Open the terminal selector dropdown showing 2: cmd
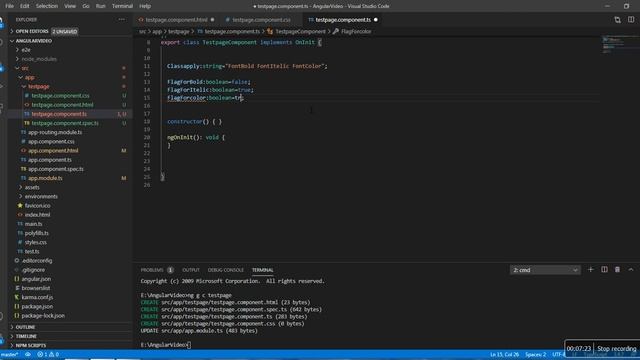The width and height of the screenshot is (640, 360). coord(545,270)
